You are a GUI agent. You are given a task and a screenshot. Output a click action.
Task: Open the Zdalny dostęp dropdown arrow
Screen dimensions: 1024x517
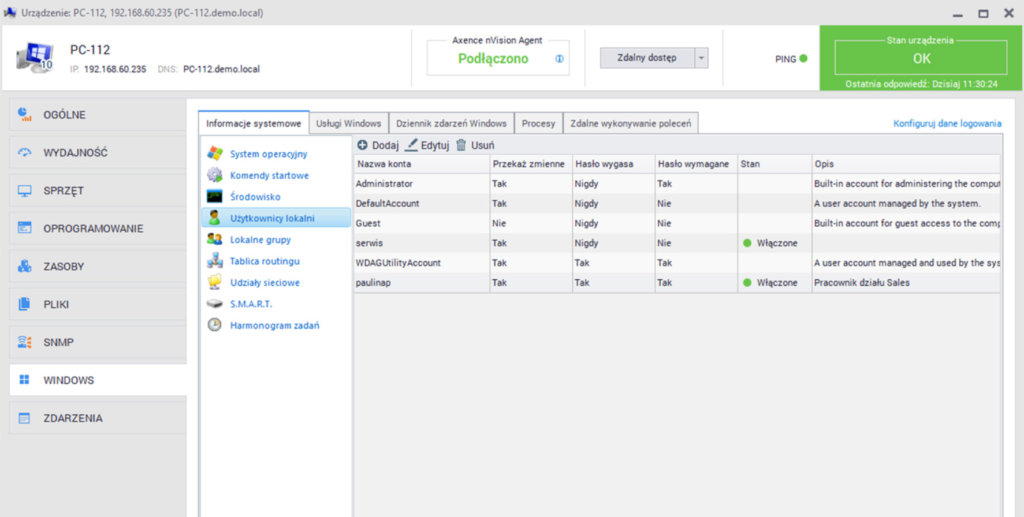coord(701,58)
